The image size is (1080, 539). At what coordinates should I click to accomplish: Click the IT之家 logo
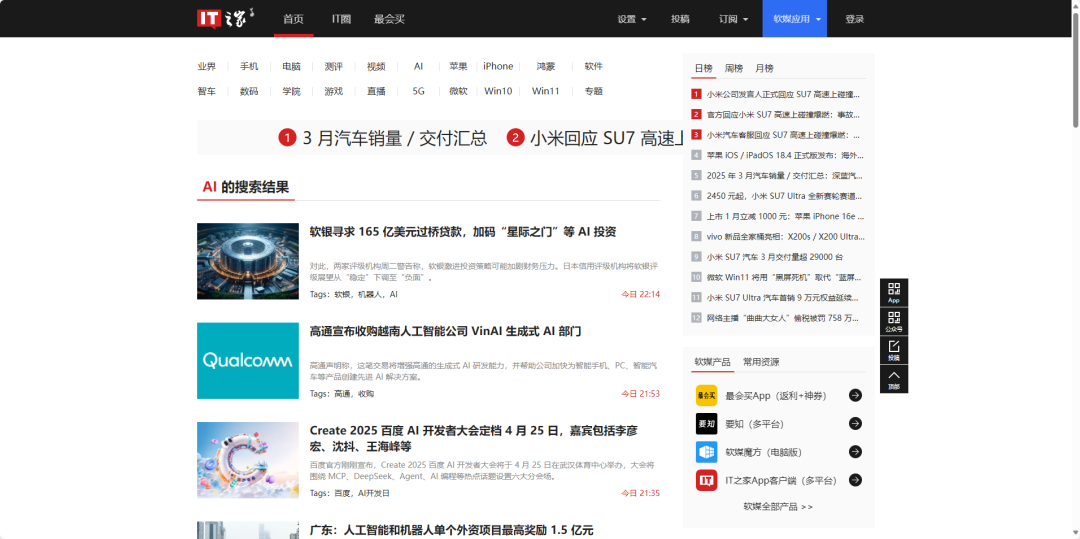click(x=226, y=18)
